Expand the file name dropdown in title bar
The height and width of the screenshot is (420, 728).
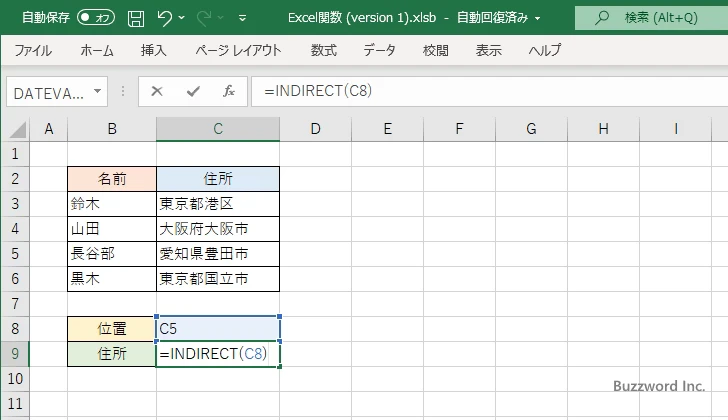(538, 19)
